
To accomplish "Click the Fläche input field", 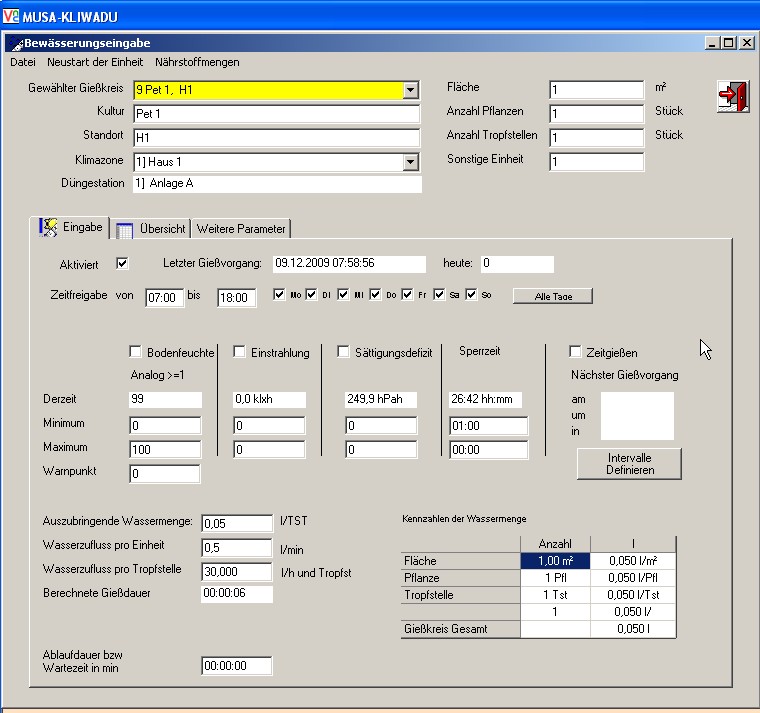I will click(597, 90).
